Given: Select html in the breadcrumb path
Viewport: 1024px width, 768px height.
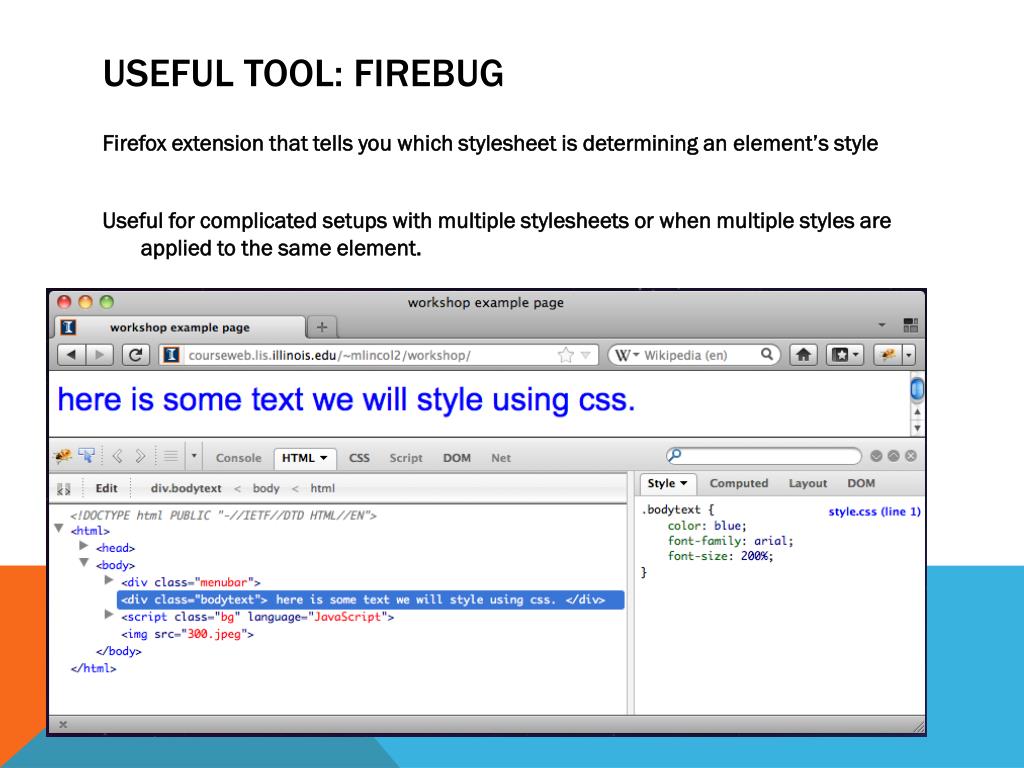Looking at the screenshot, I should [323, 488].
